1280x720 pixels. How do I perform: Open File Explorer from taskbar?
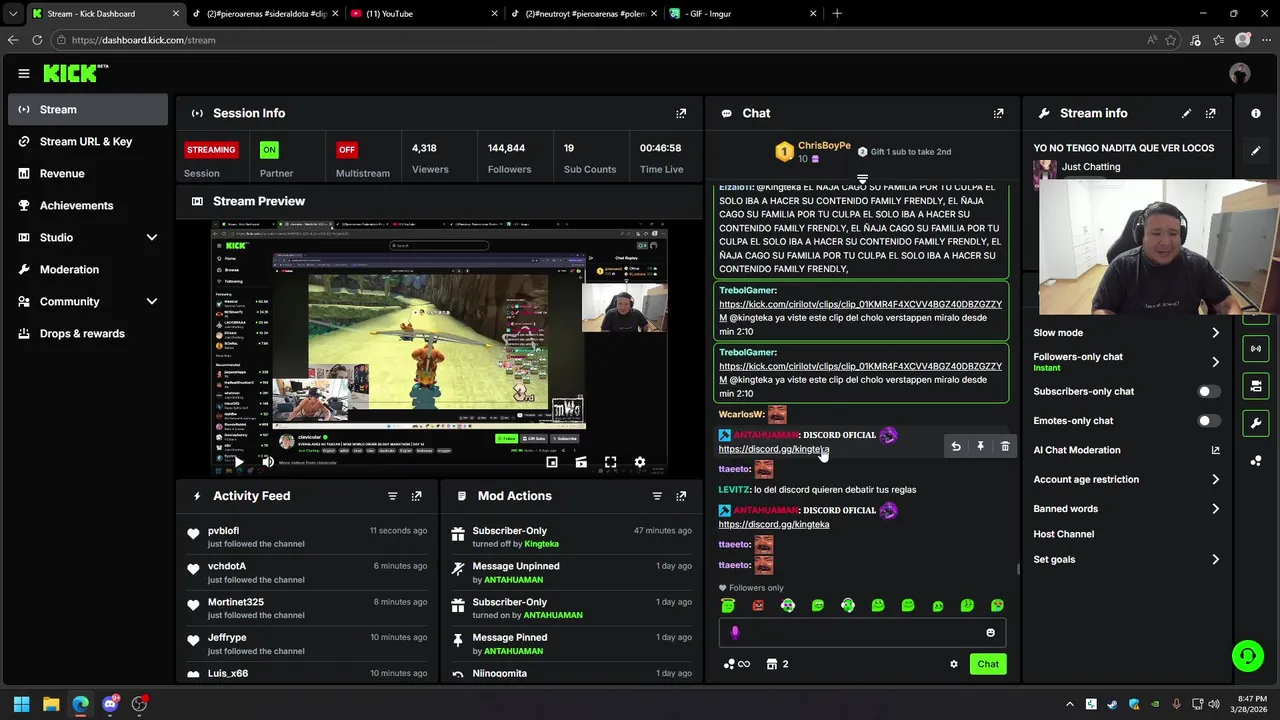pos(51,704)
